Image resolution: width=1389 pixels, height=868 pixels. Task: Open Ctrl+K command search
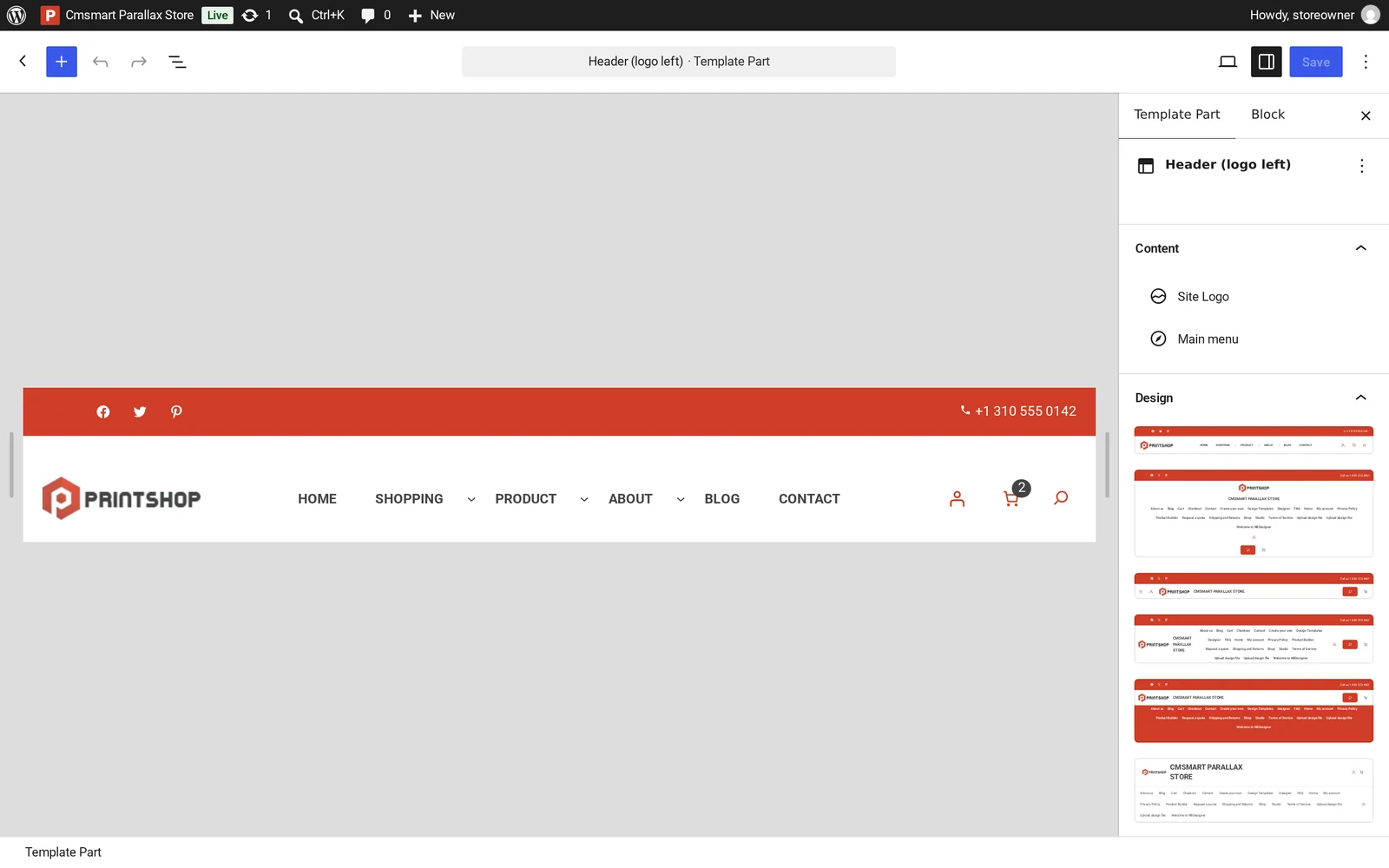(317, 15)
